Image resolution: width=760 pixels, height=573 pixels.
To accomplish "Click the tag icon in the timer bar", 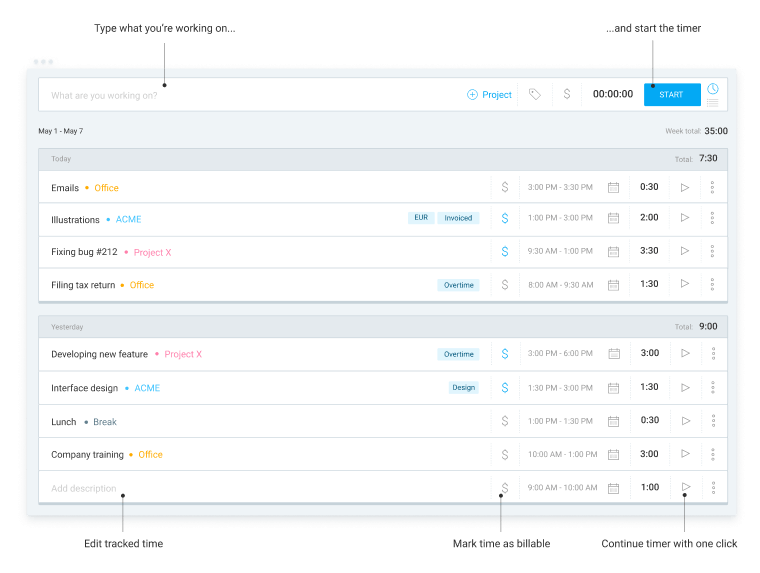I will pyautogui.click(x=535, y=94).
